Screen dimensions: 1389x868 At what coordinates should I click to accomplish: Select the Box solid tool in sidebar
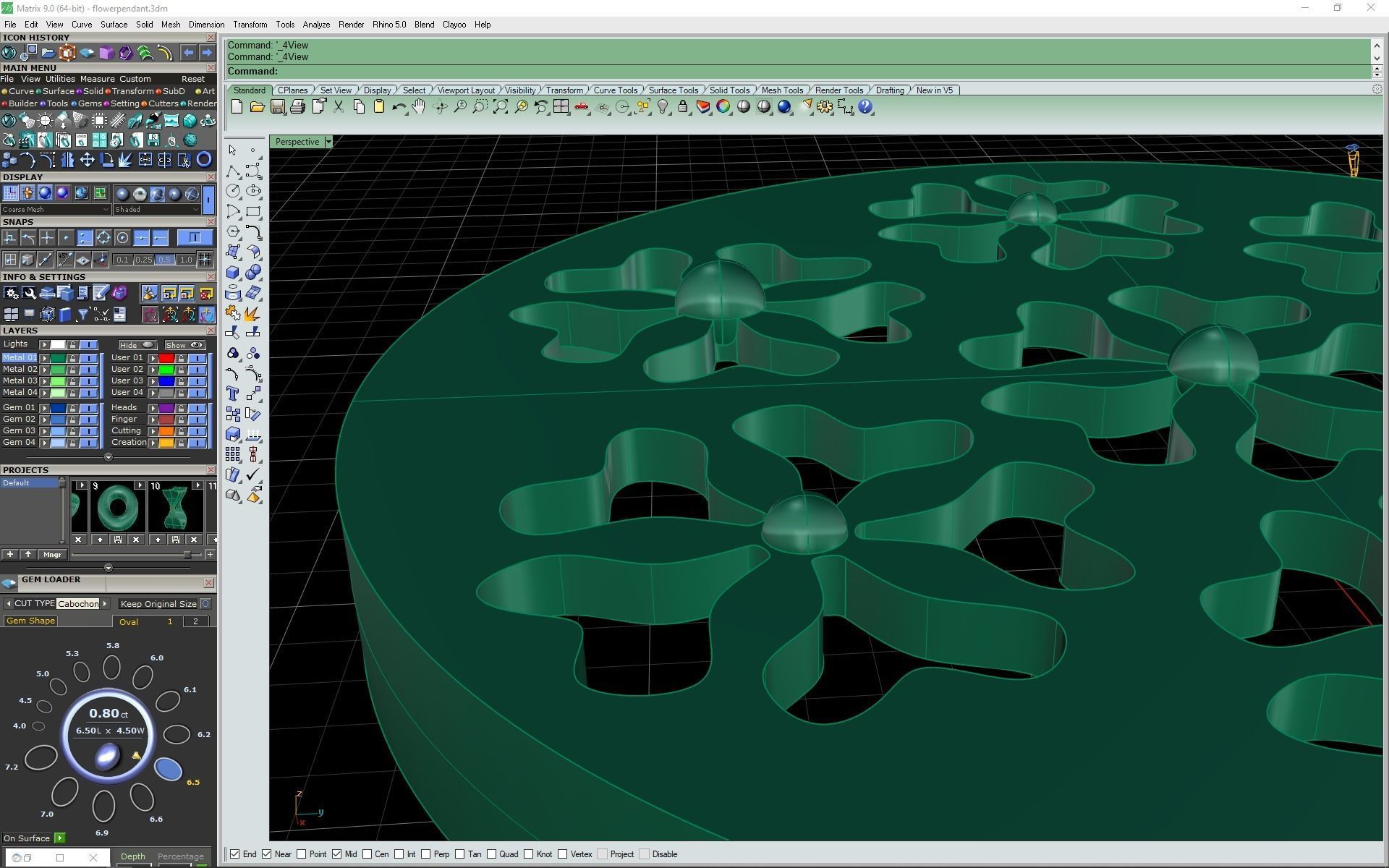(x=232, y=272)
